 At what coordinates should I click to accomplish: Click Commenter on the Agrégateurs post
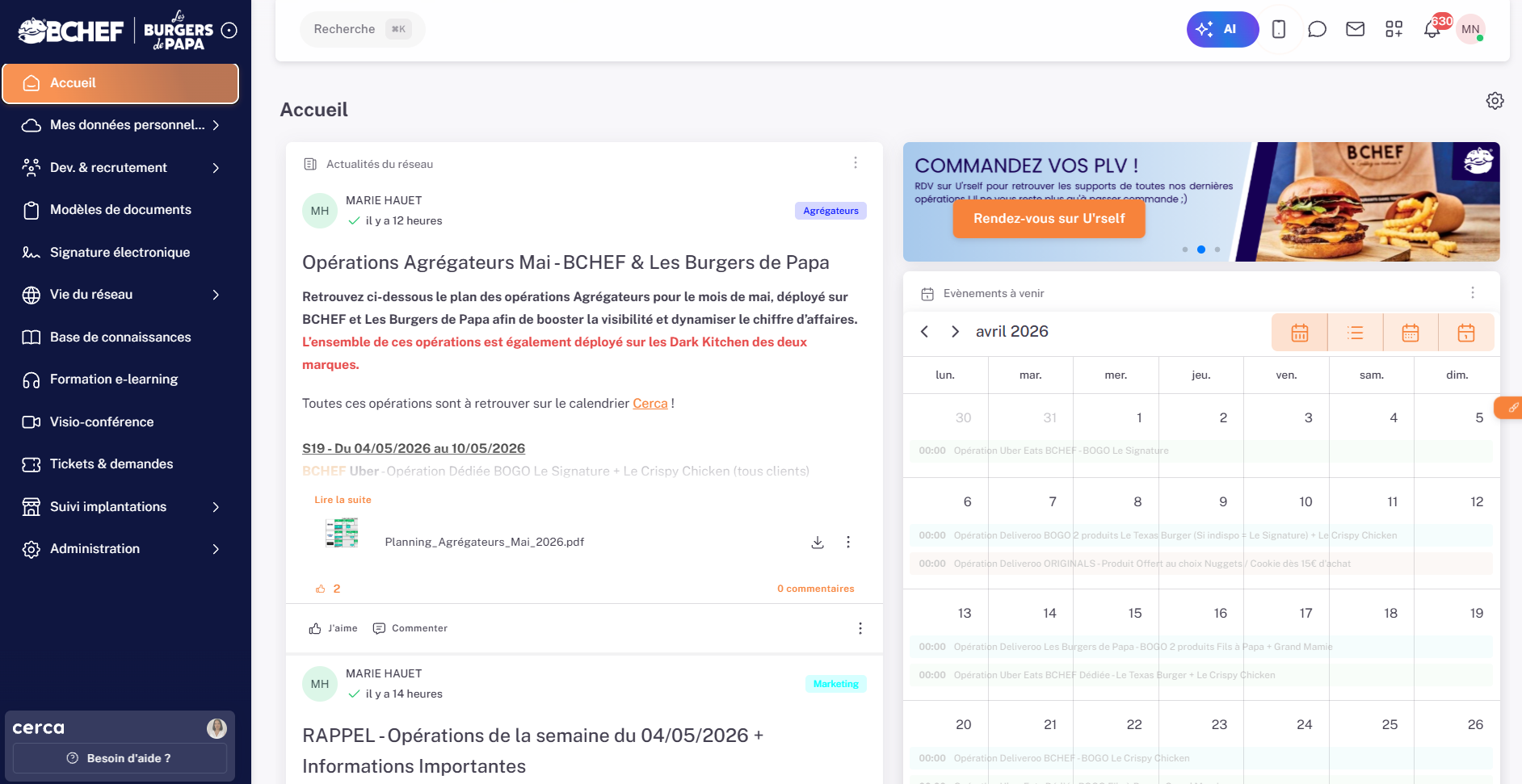pos(410,628)
